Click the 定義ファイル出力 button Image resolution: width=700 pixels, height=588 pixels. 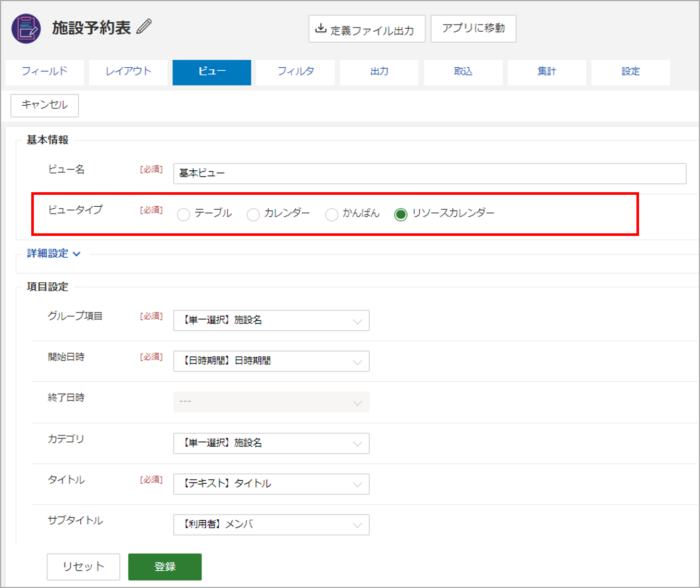[x=367, y=29]
